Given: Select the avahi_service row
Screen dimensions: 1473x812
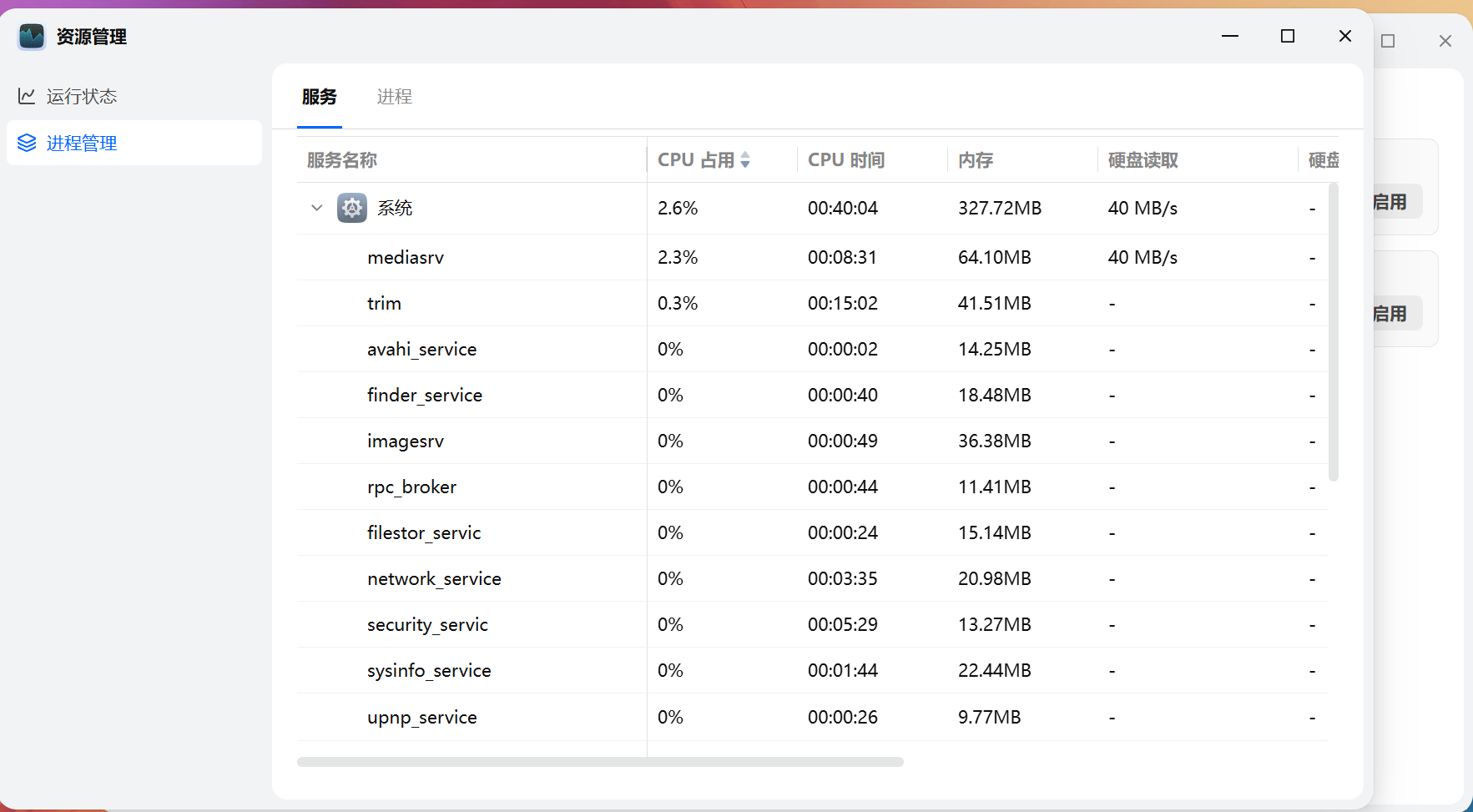Looking at the screenshot, I should [813, 349].
